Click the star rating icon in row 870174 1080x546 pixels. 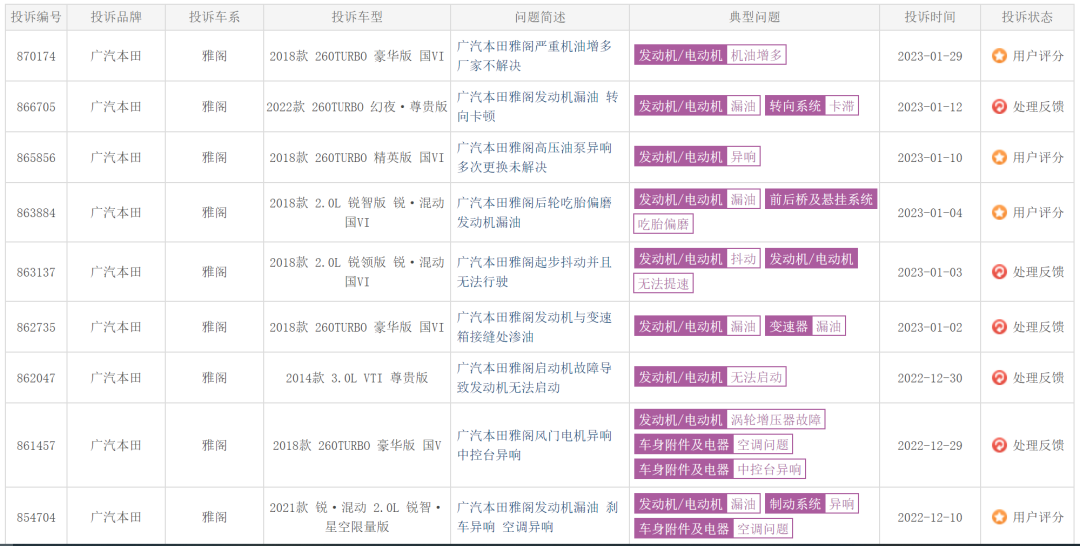[999, 56]
